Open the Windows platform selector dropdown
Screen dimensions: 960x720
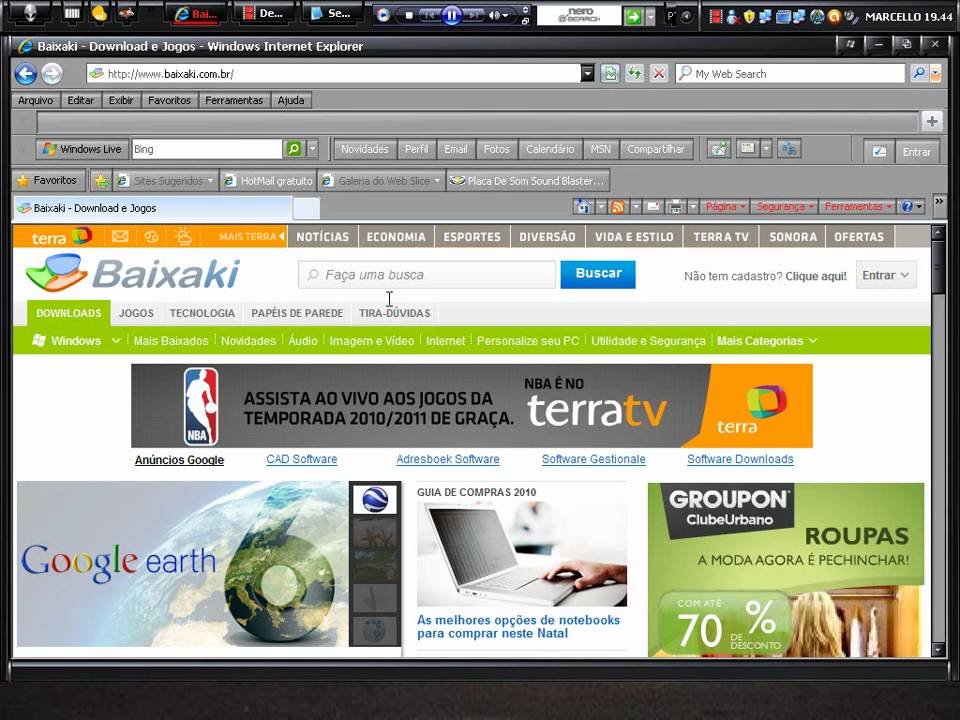point(76,341)
